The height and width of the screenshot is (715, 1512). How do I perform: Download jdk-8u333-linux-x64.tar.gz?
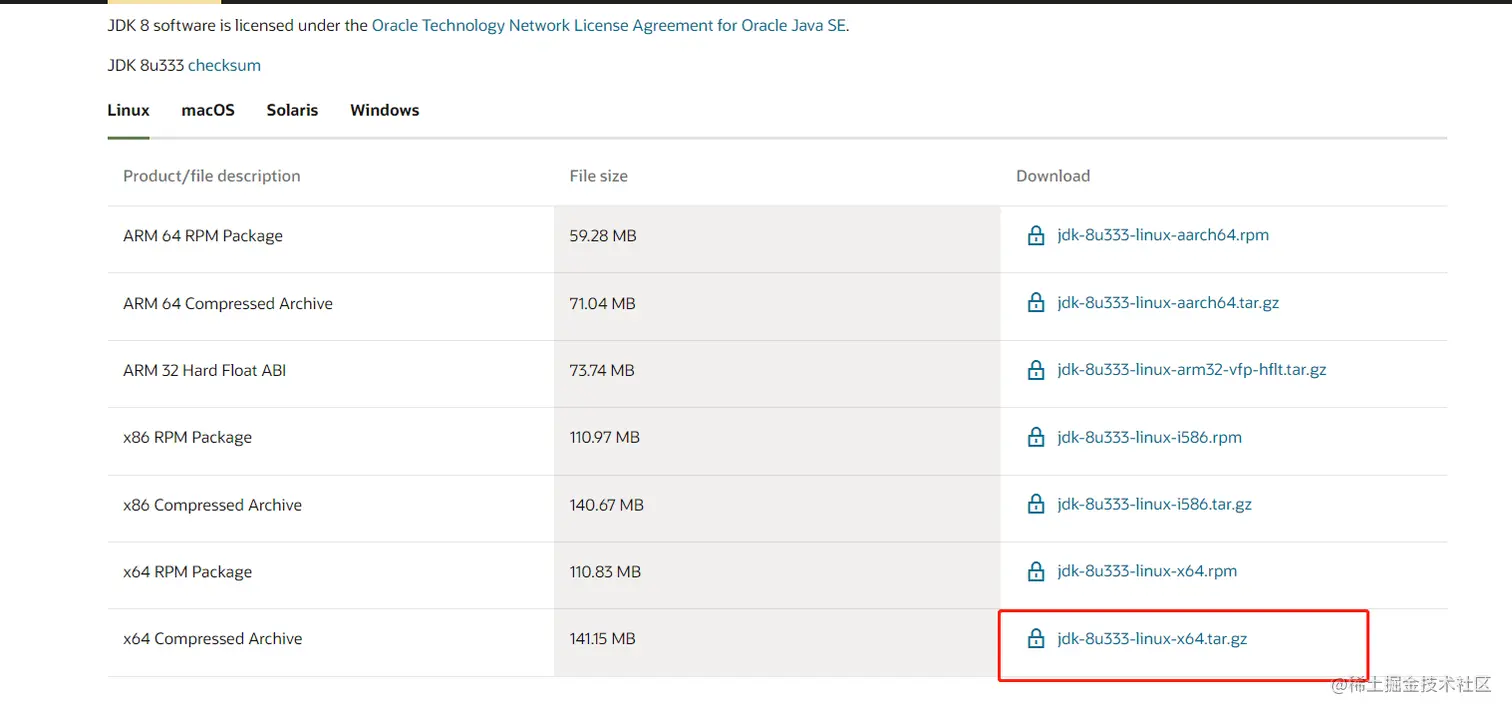point(1152,639)
